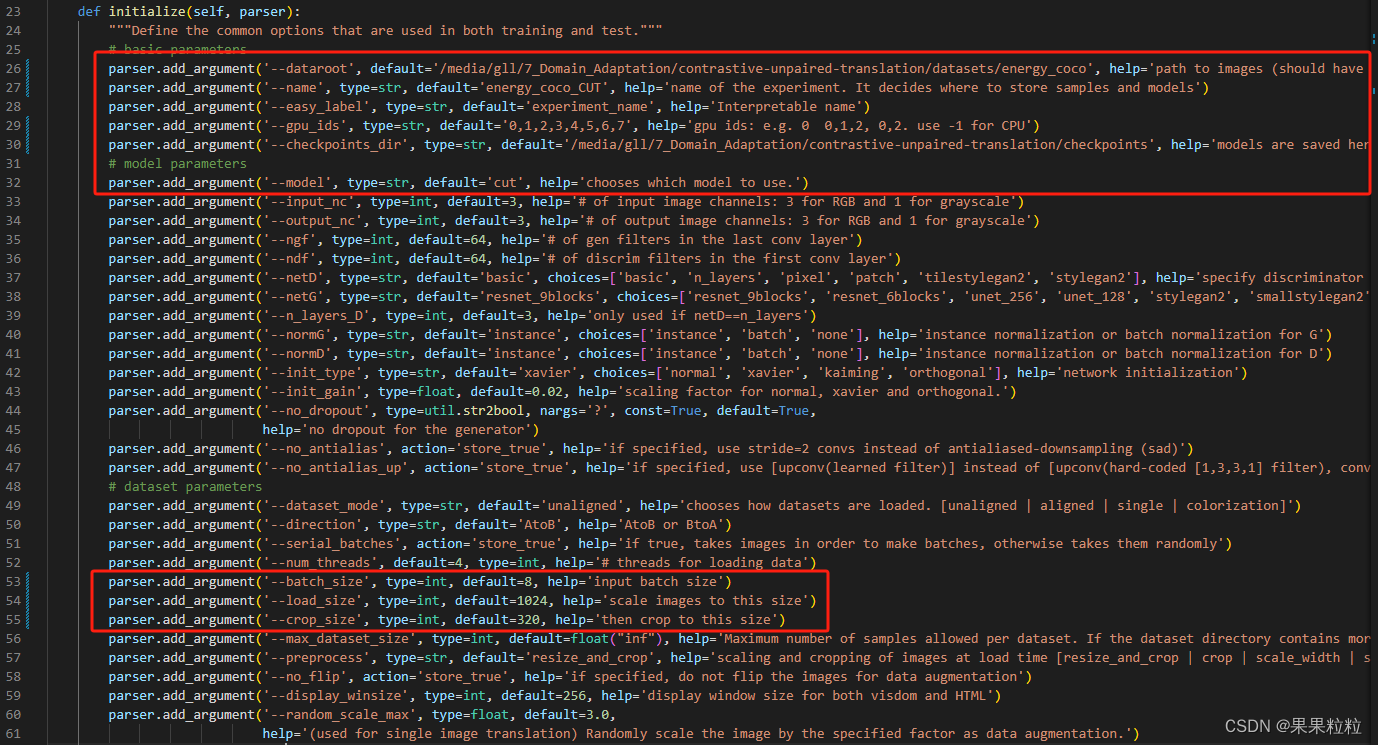Click 'no dropout for the generator' help text

click(416, 430)
